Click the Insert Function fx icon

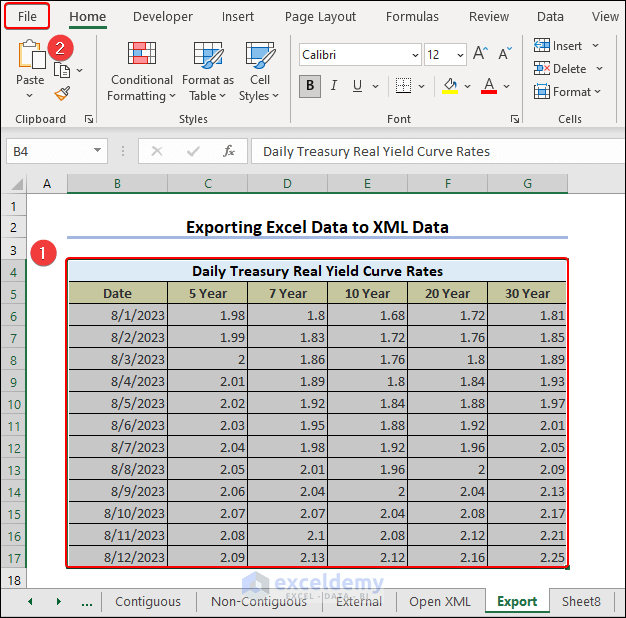tap(228, 151)
